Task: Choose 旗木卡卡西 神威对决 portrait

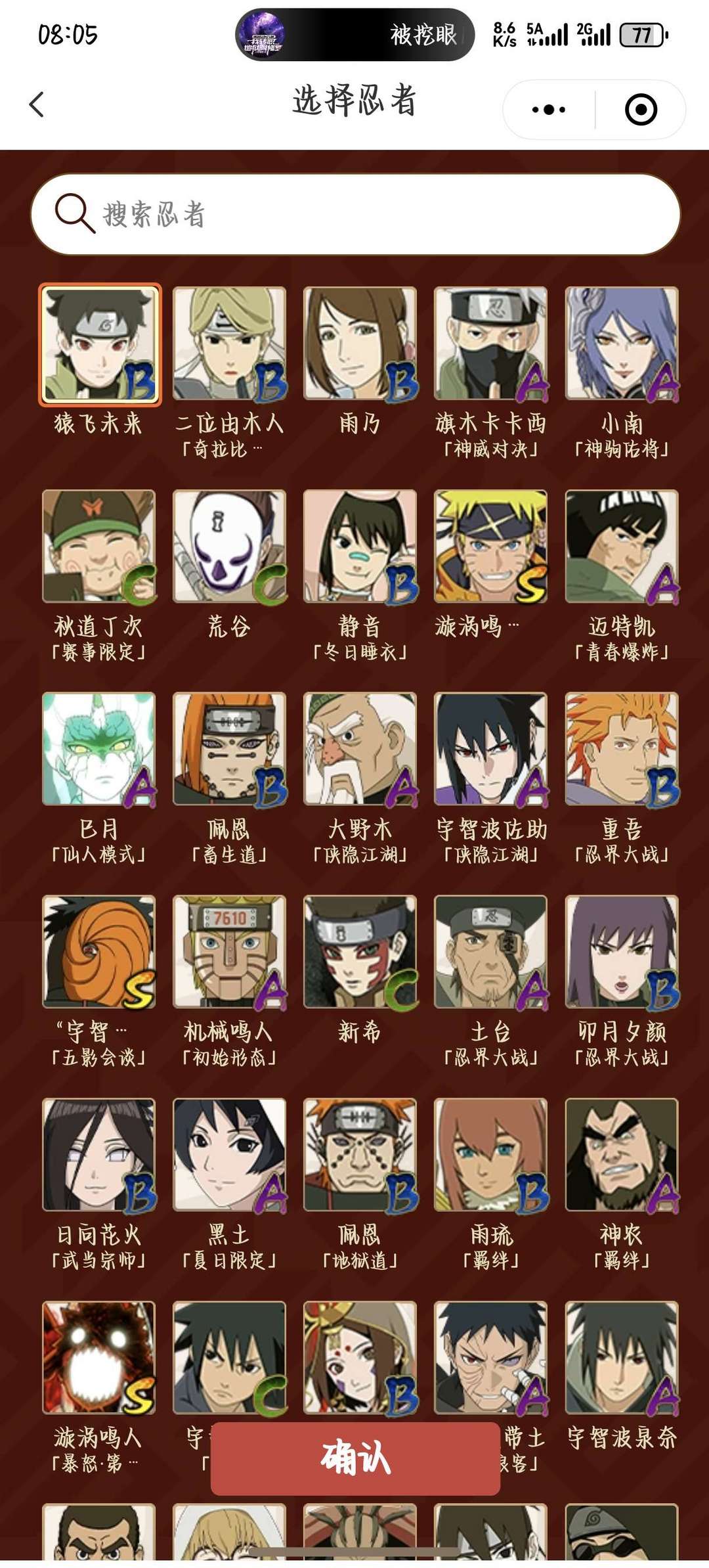Action: coord(490,344)
